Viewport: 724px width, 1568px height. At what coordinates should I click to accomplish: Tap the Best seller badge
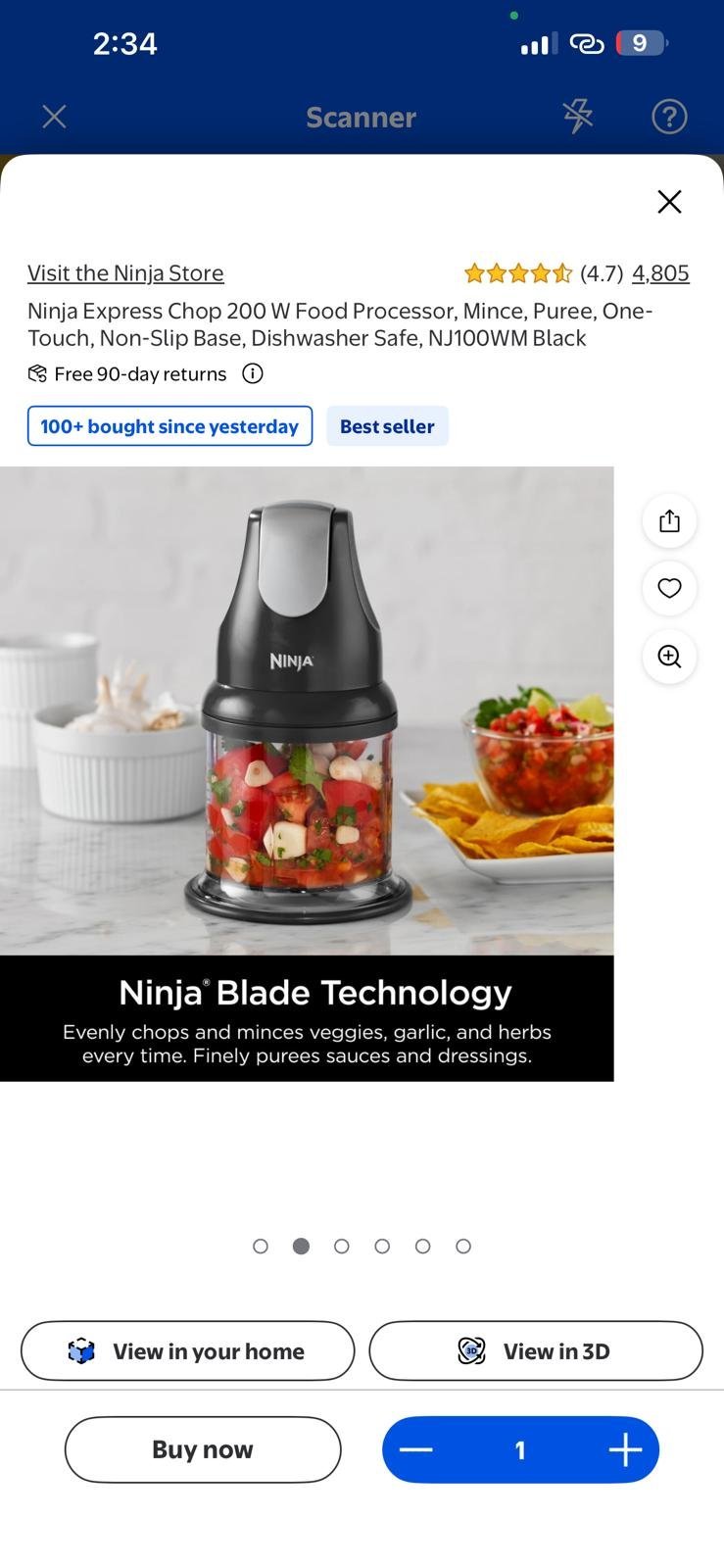coord(387,426)
